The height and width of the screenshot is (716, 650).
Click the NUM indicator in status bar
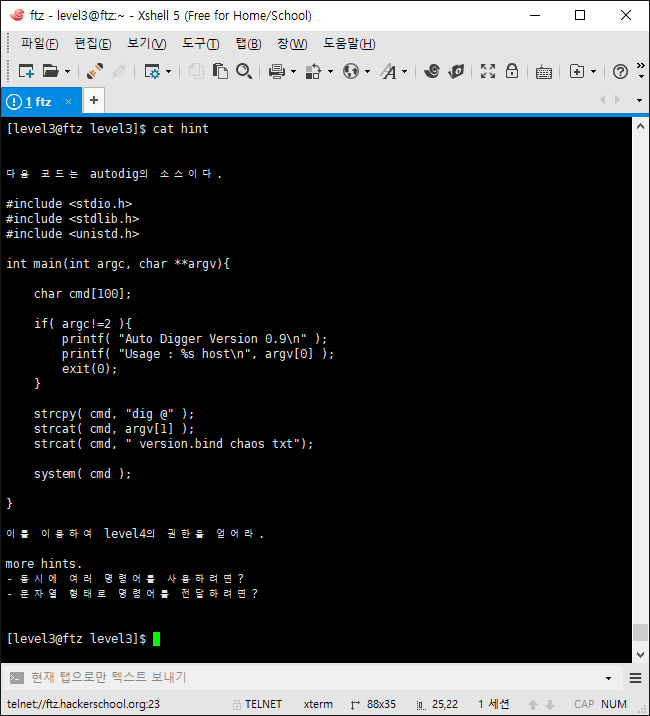click(x=614, y=704)
